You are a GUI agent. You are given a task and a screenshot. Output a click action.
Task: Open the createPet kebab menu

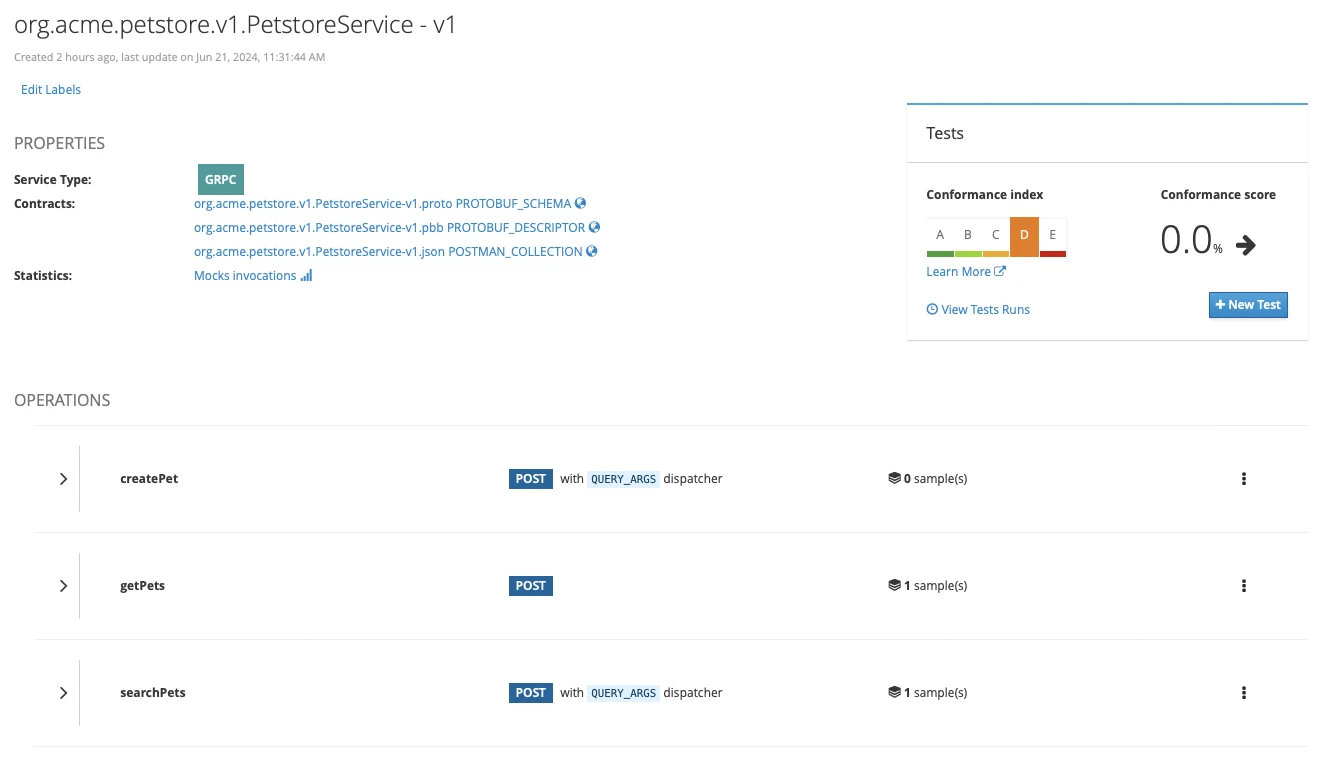[x=1244, y=479]
